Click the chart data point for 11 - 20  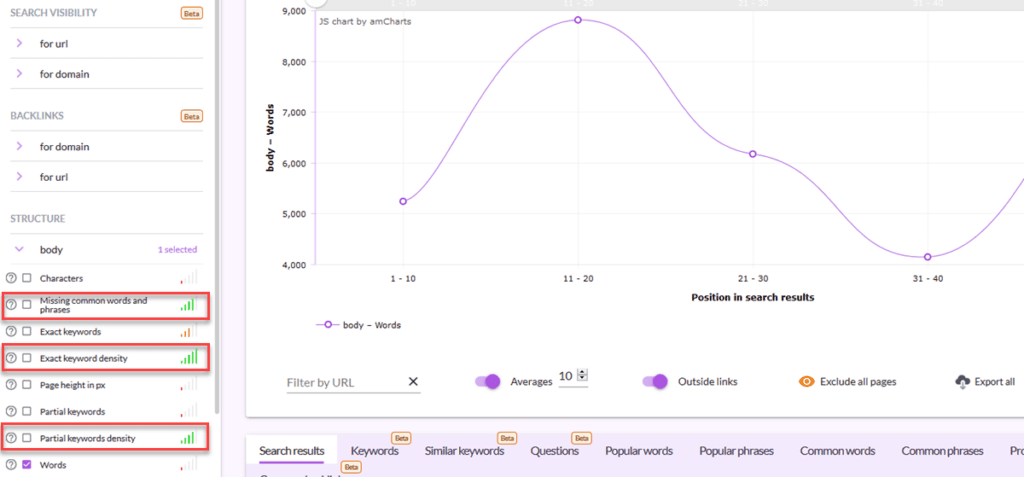[578, 20]
